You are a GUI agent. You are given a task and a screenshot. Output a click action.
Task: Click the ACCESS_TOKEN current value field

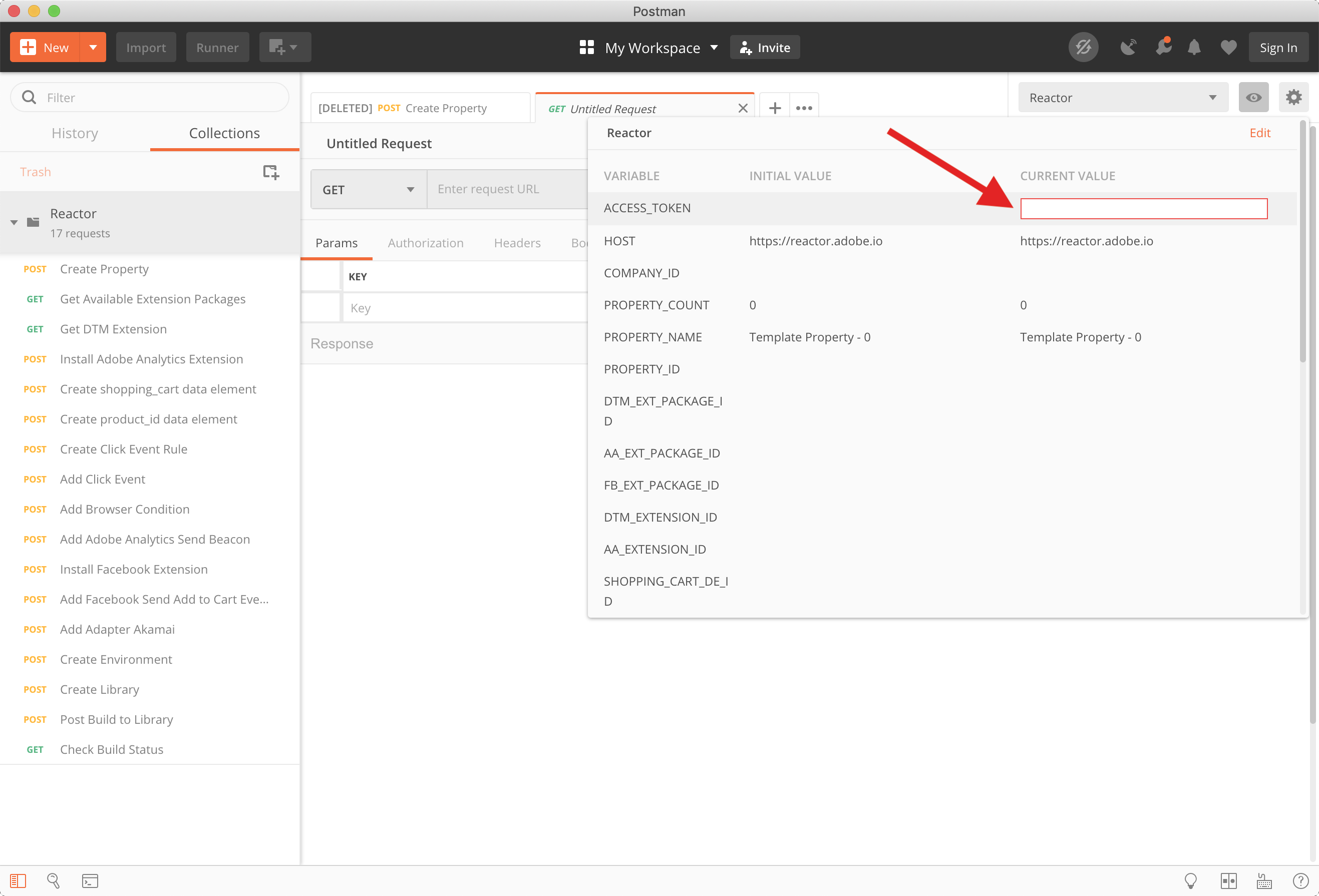[1143, 207]
